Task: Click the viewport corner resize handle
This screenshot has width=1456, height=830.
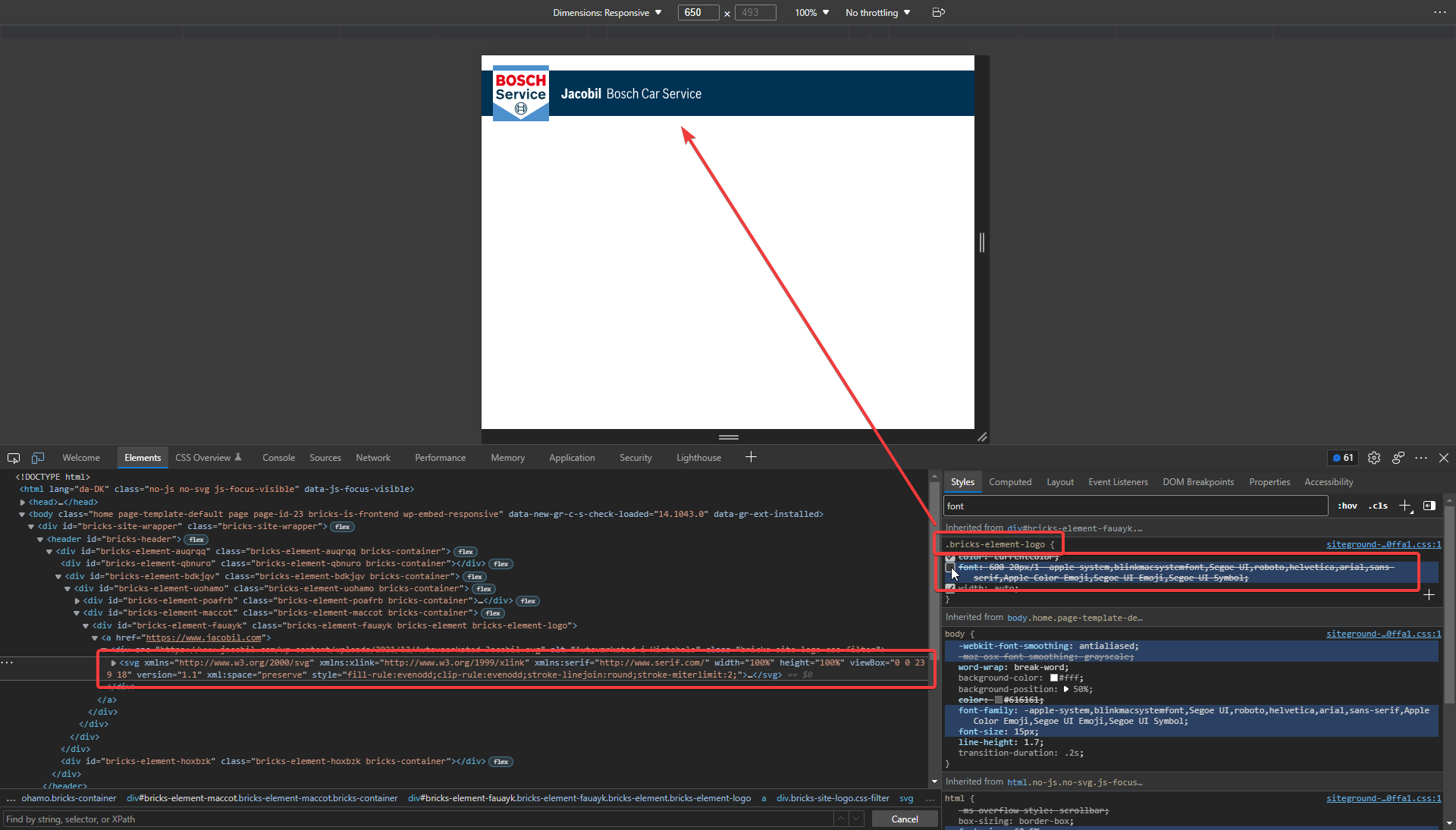Action: [982, 437]
